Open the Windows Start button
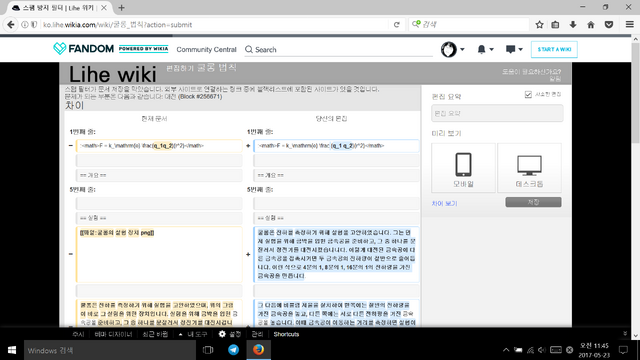The image size is (640, 360). tap(12, 350)
